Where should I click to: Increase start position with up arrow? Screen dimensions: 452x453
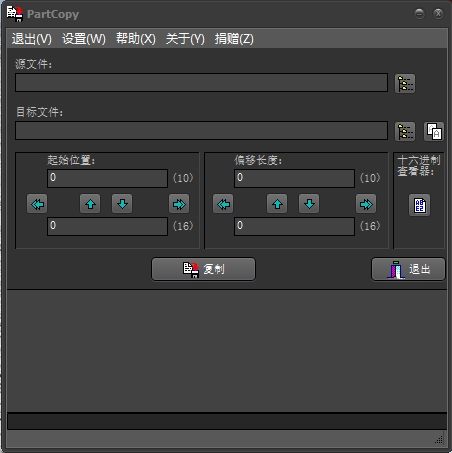point(90,204)
